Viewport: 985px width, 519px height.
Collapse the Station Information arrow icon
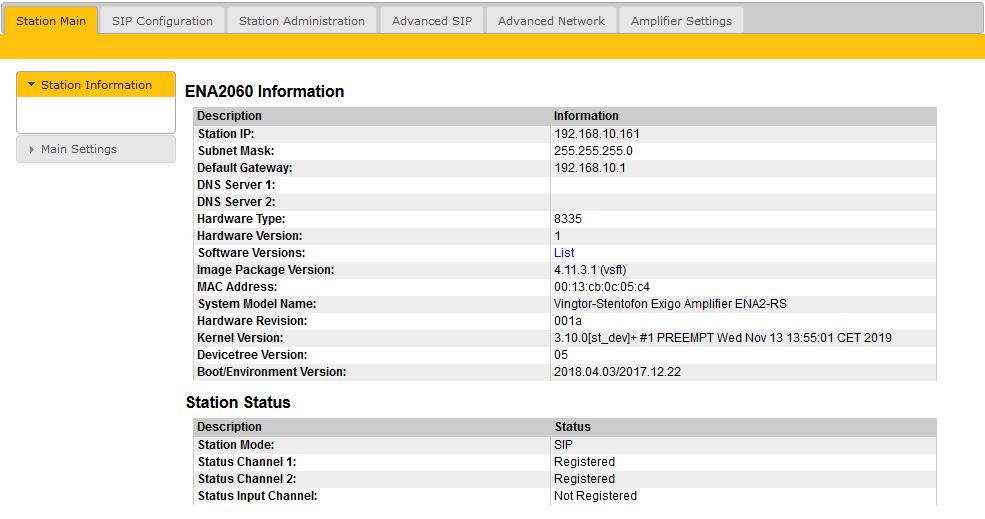(x=31, y=85)
